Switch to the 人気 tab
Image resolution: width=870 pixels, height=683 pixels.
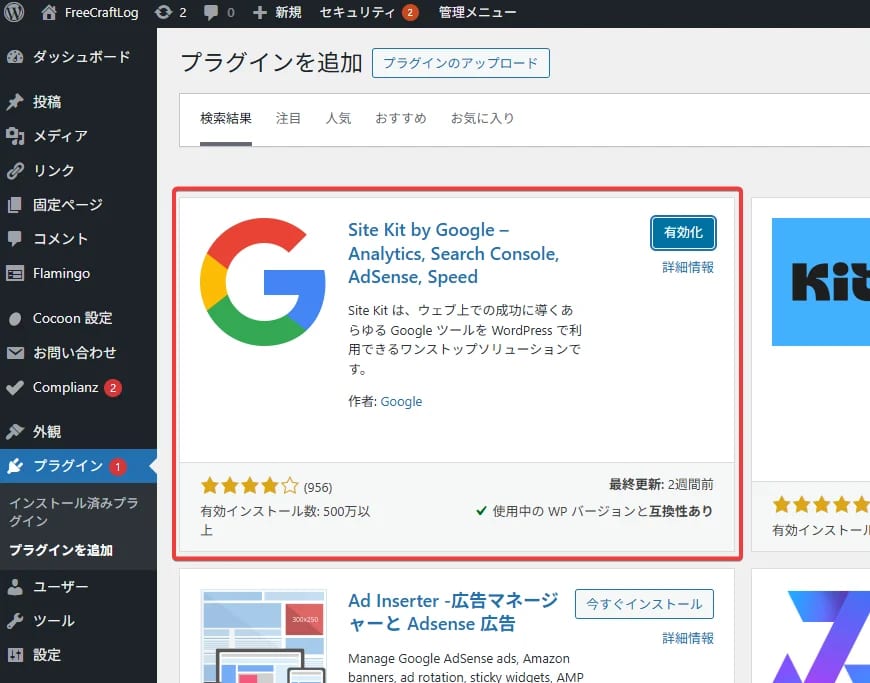(339, 117)
